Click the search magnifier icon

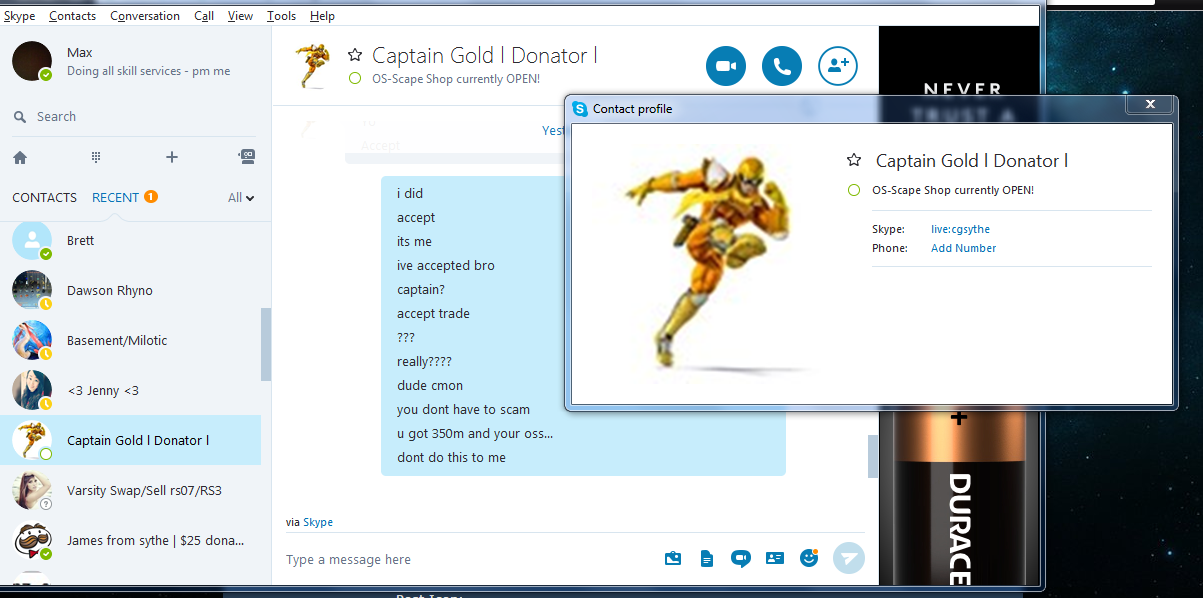point(20,117)
